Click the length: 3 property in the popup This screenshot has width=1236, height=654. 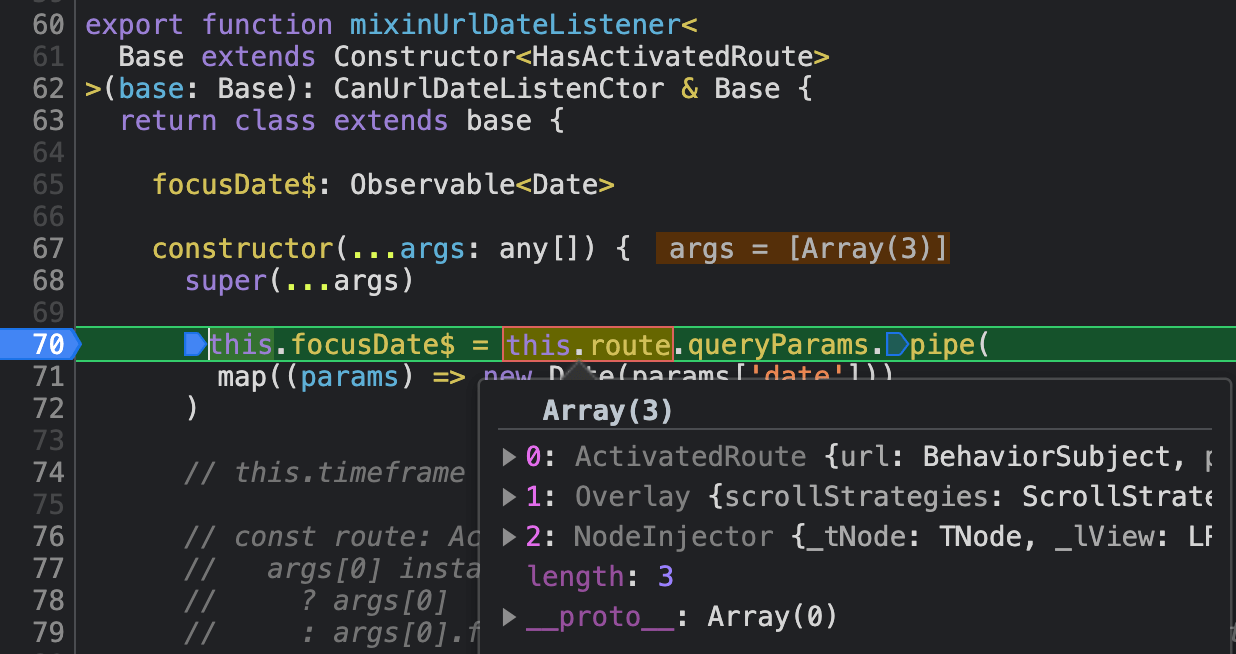point(601,576)
